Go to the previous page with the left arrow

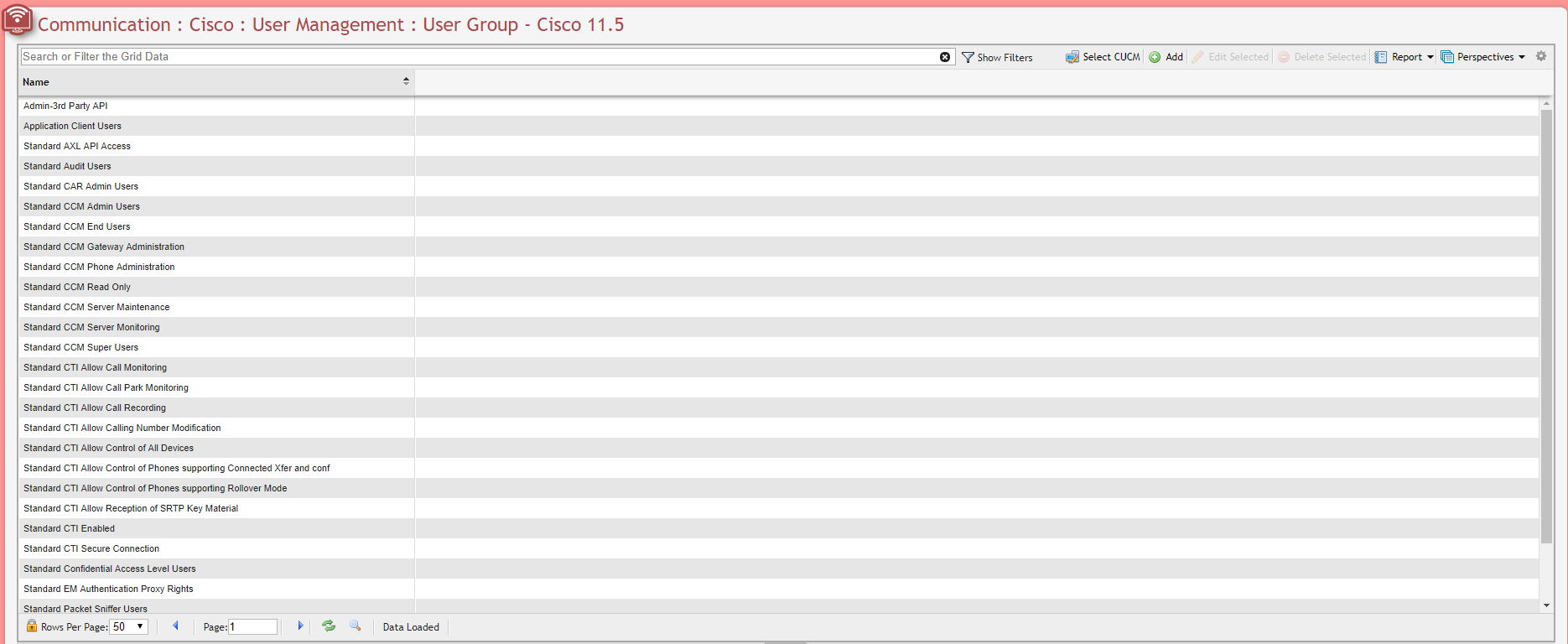pos(175,626)
